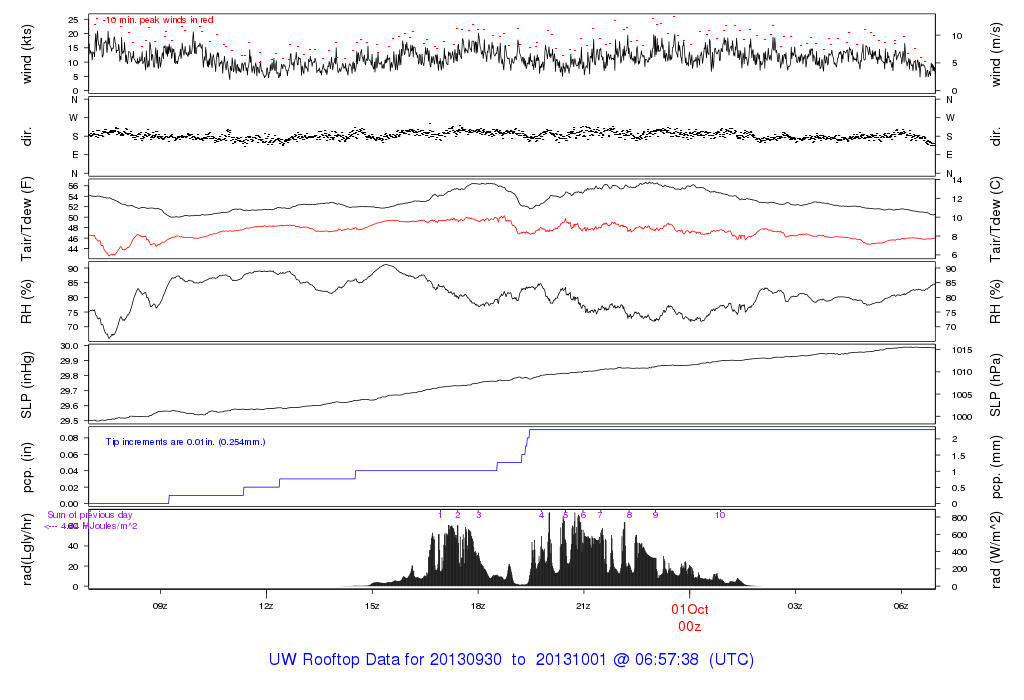Click the left 'Tair/Tdew (F)' axis title
This screenshot has height=700, width=1024.
[27, 219]
